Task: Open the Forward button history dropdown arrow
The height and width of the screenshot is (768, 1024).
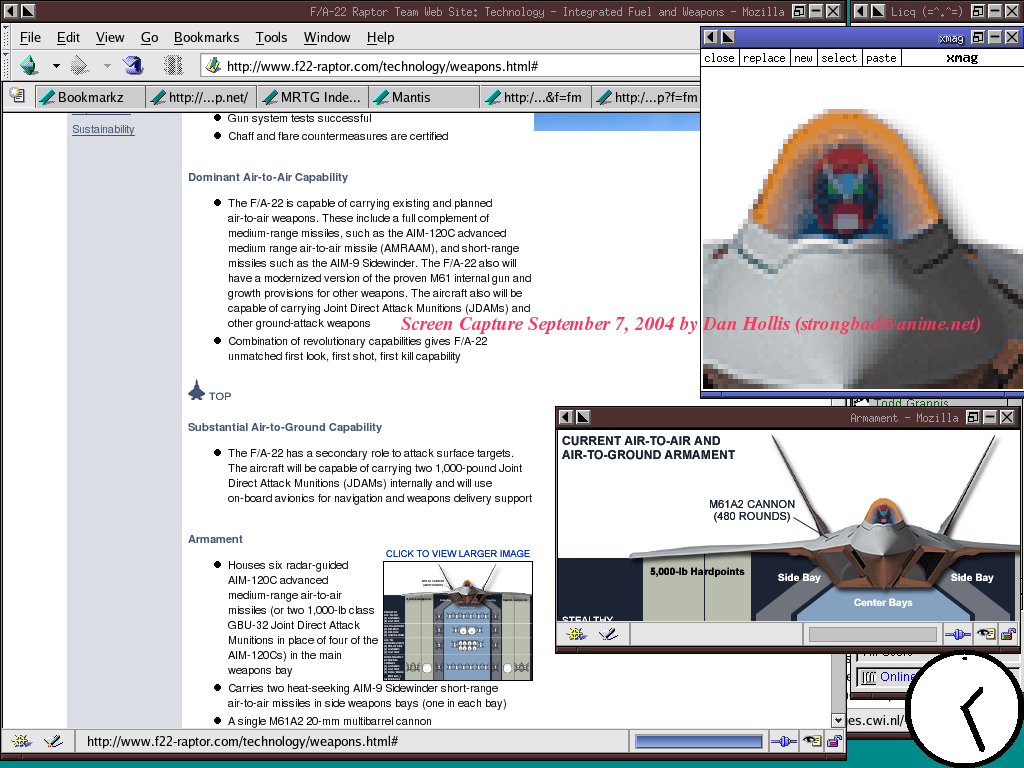Action: (107, 67)
